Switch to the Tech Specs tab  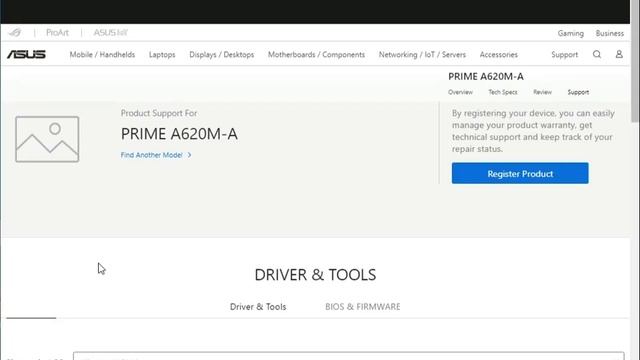pos(503,92)
